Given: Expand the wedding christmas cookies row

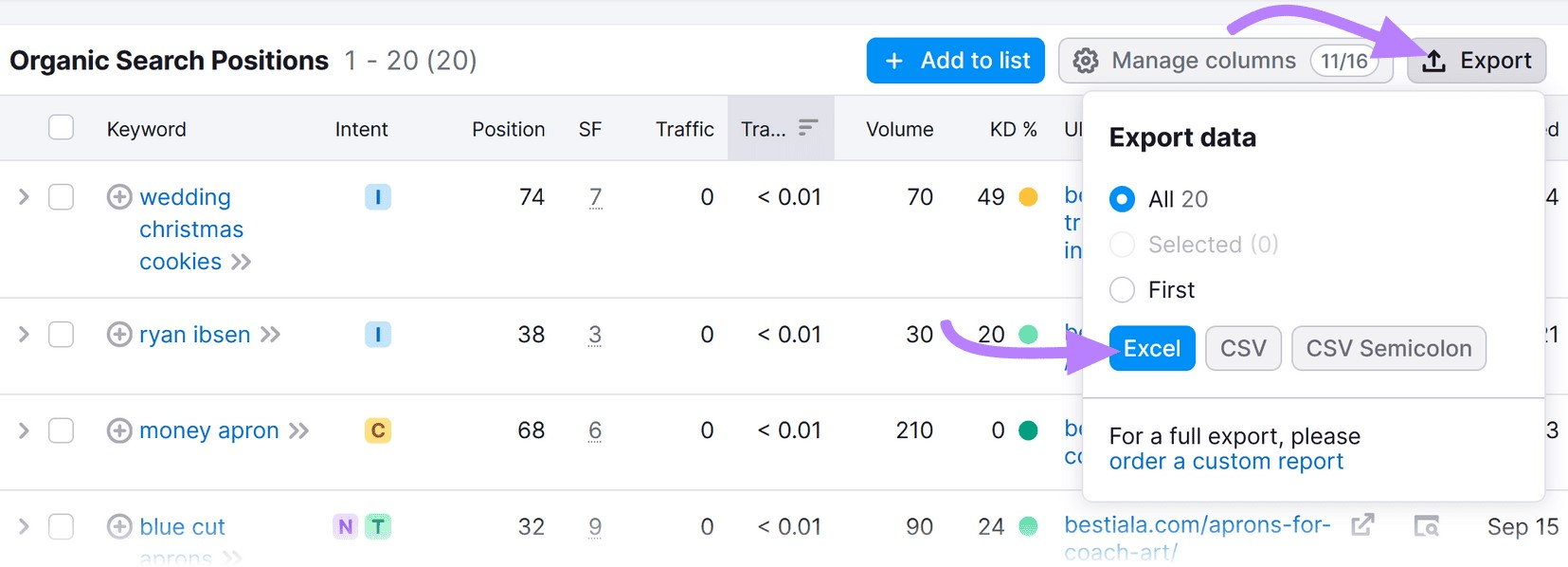Looking at the screenshot, I should [25, 197].
